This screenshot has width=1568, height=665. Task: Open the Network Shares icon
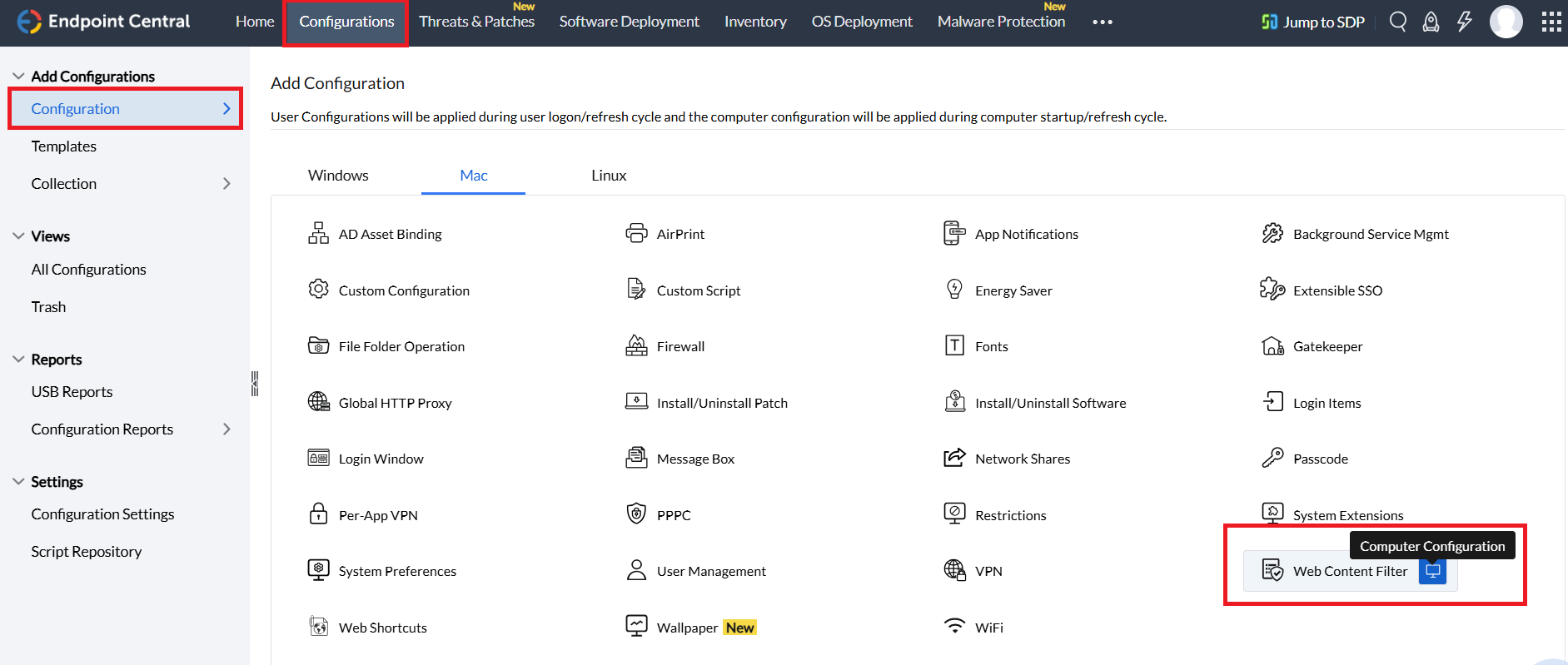954,458
